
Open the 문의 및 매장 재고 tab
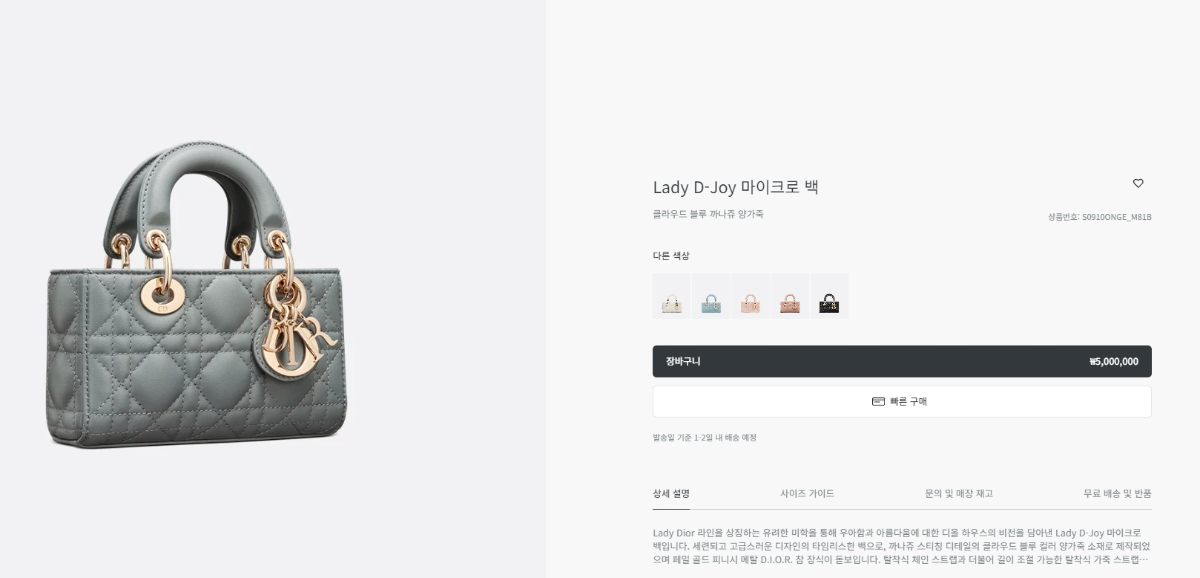(959, 493)
